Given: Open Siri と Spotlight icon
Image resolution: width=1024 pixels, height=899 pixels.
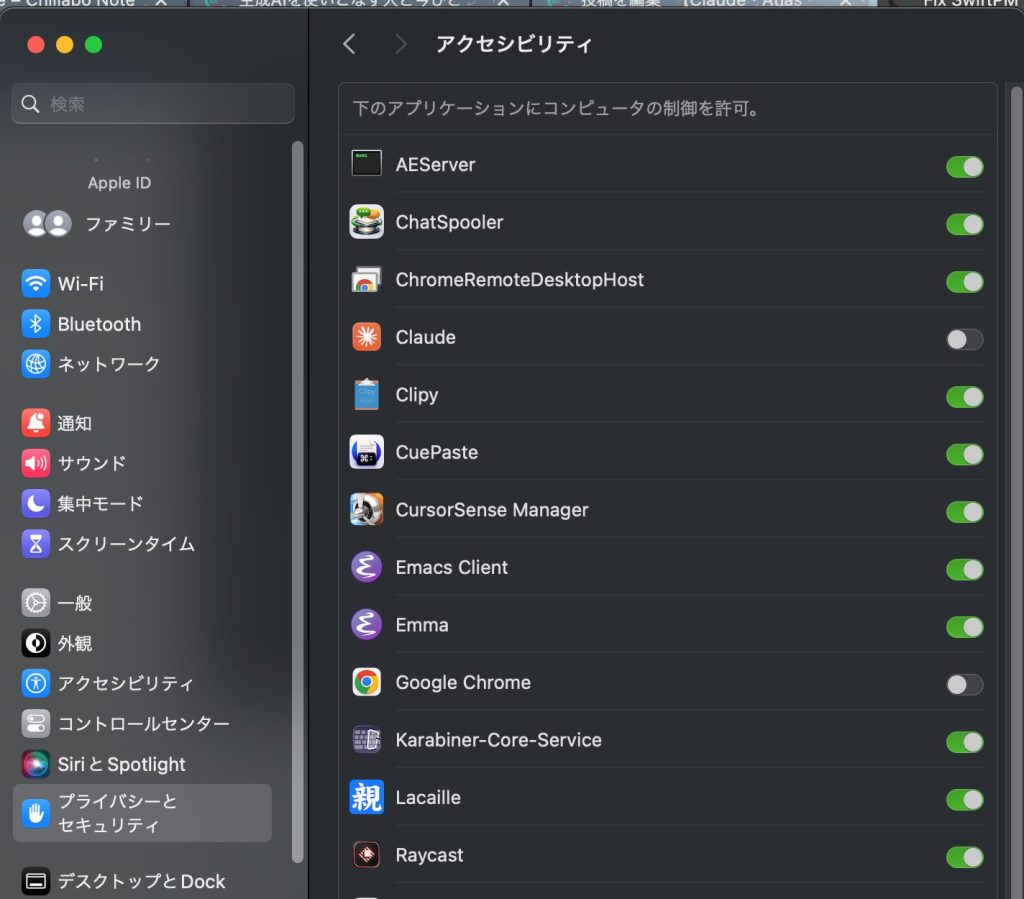Looking at the screenshot, I should pos(36,764).
